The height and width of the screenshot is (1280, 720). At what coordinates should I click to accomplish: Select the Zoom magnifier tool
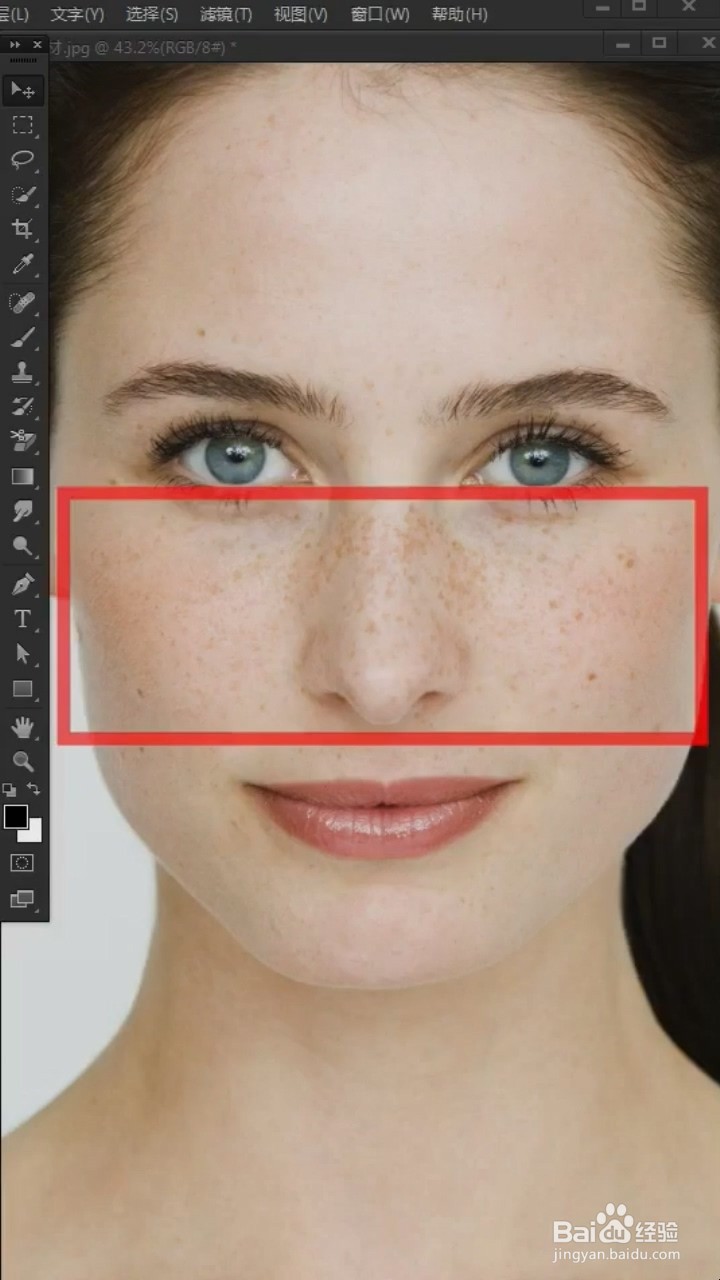[x=22, y=761]
